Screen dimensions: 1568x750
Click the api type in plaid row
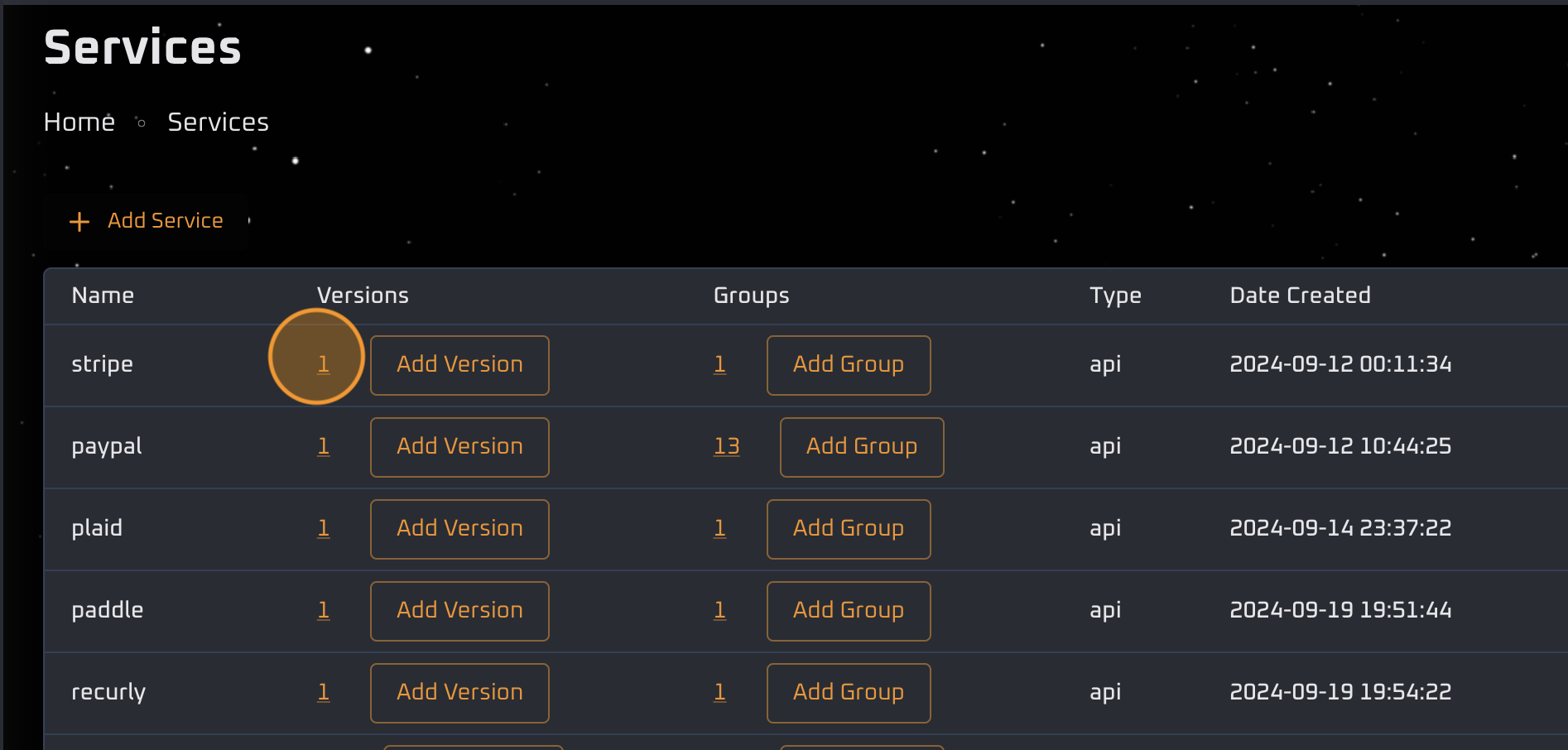click(1105, 528)
